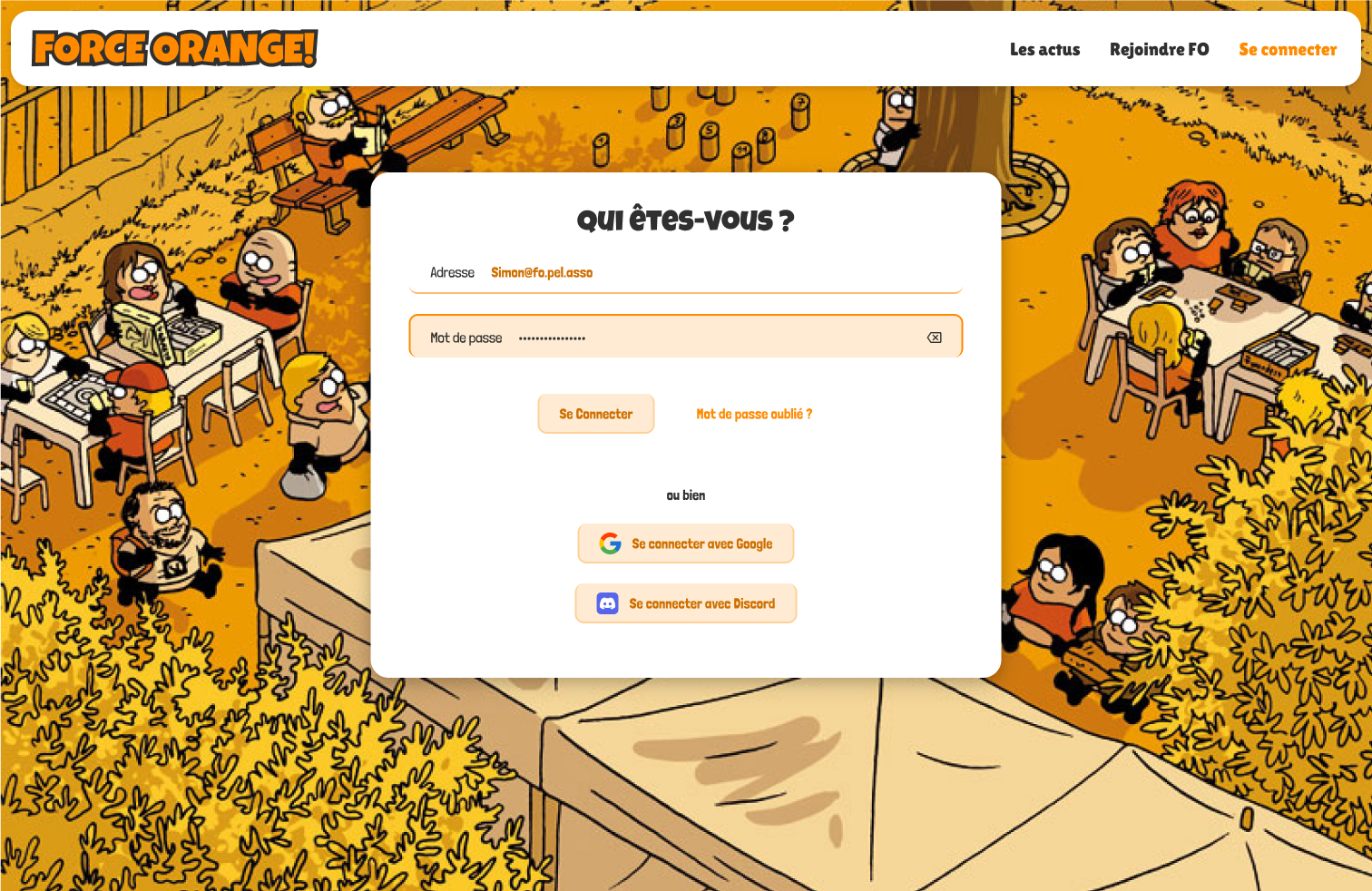Focus the Mot de passe input field
The image size is (1372, 891).
(686, 337)
